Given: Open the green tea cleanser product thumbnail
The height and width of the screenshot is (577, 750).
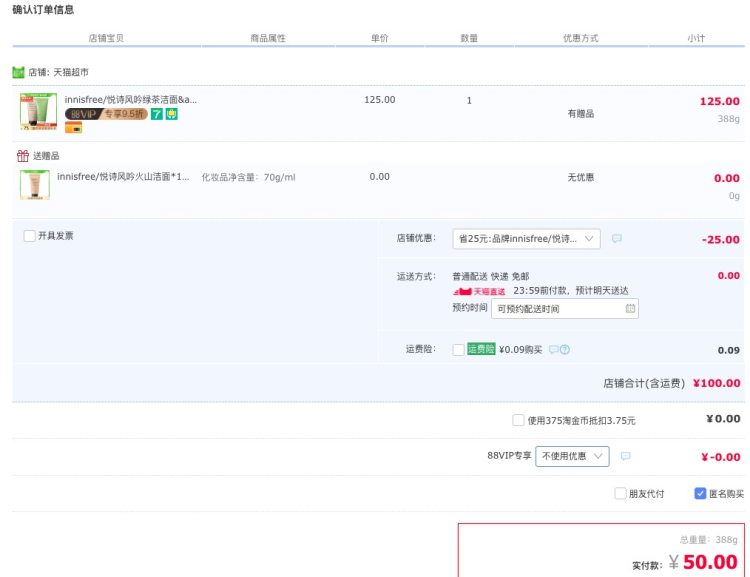Looking at the screenshot, I should pyautogui.click(x=38, y=111).
